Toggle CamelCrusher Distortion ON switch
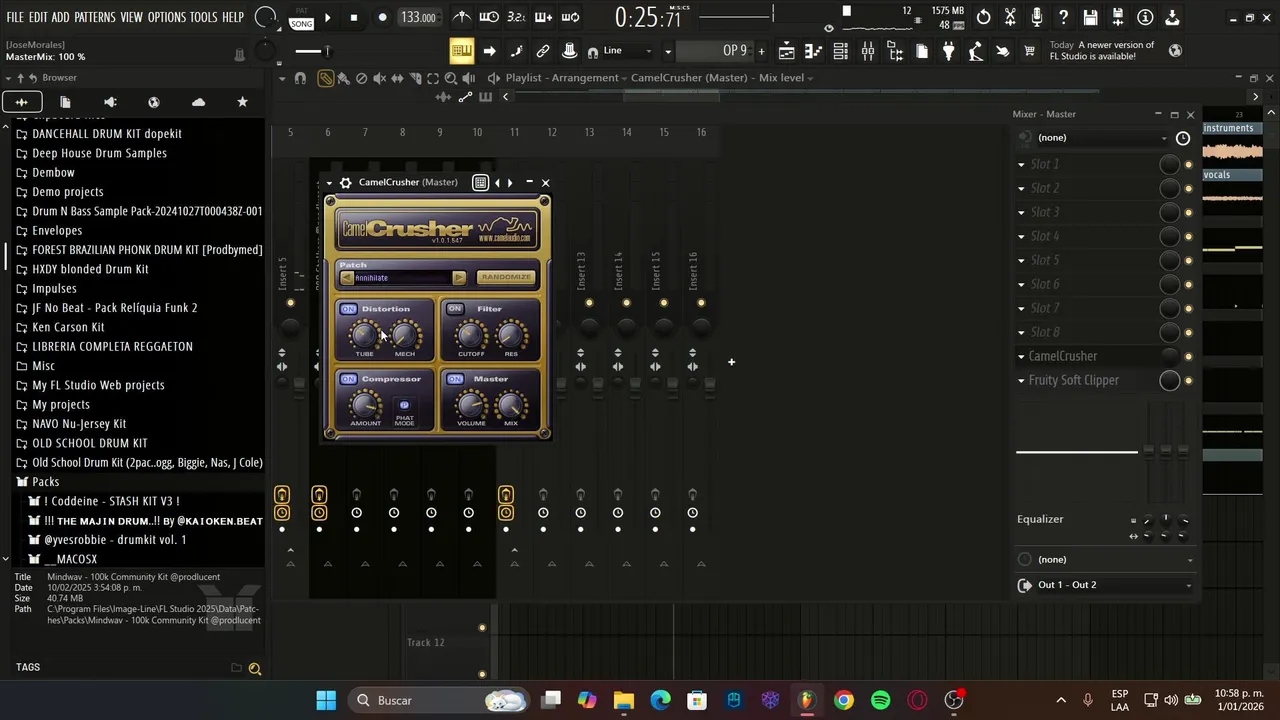The width and height of the screenshot is (1280, 720). pos(348,309)
